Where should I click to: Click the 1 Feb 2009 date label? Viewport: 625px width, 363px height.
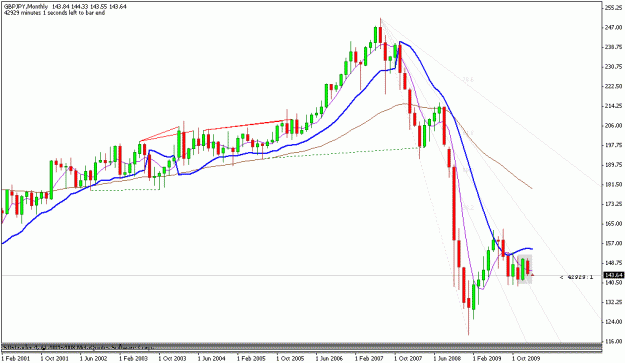click(x=487, y=358)
